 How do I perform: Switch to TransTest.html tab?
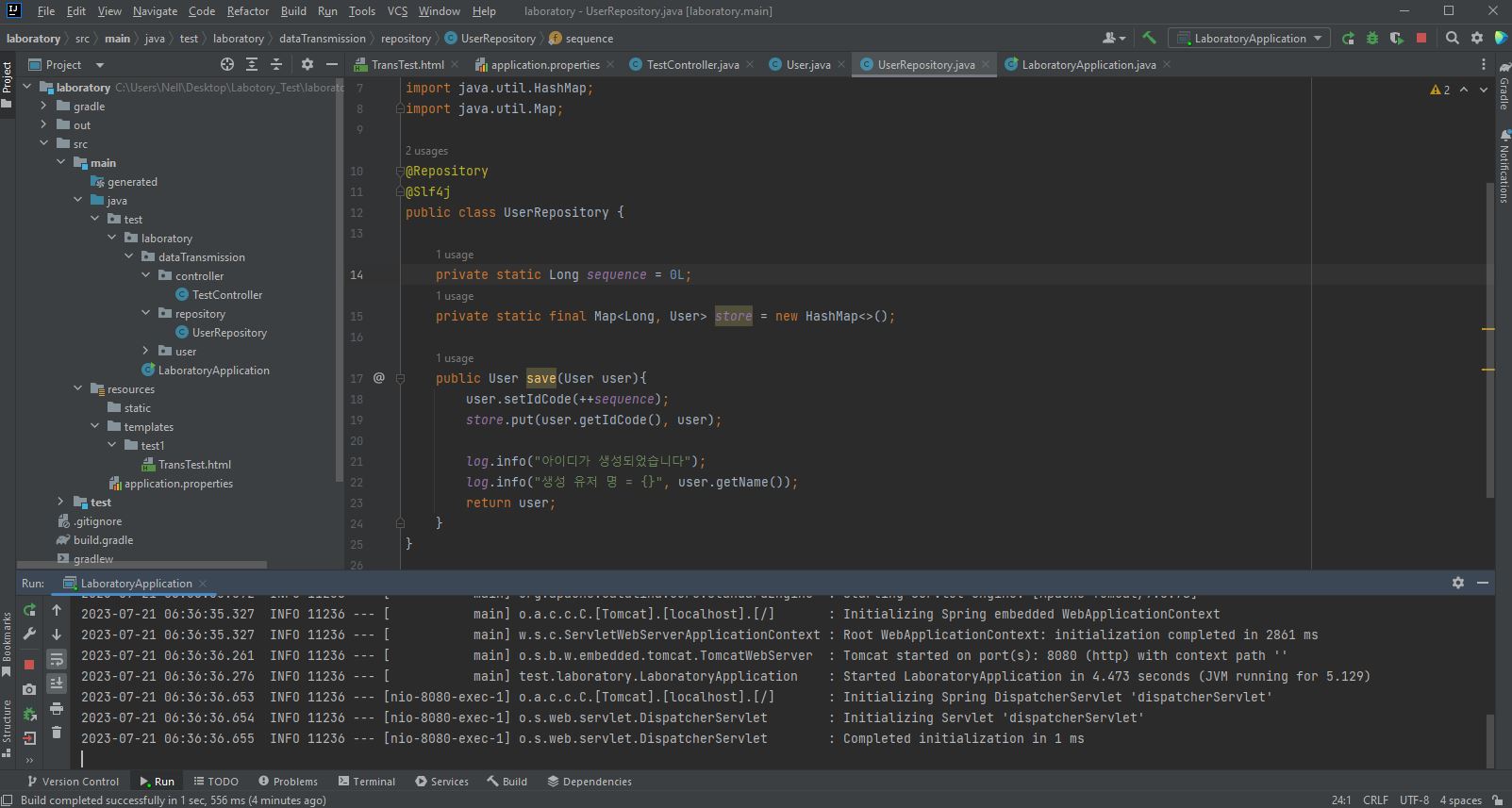coord(407,64)
